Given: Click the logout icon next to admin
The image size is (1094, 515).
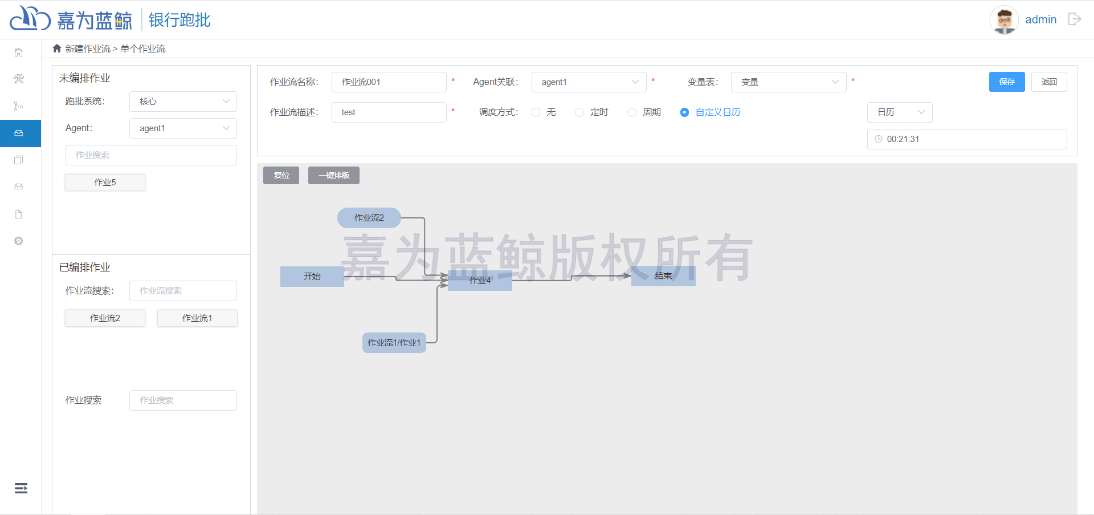Looking at the screenshot, I should pos(1075,19).
